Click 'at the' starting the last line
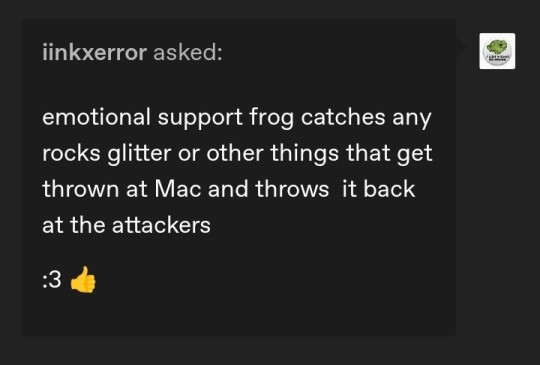The image size is (540, 365). point(73,226)
